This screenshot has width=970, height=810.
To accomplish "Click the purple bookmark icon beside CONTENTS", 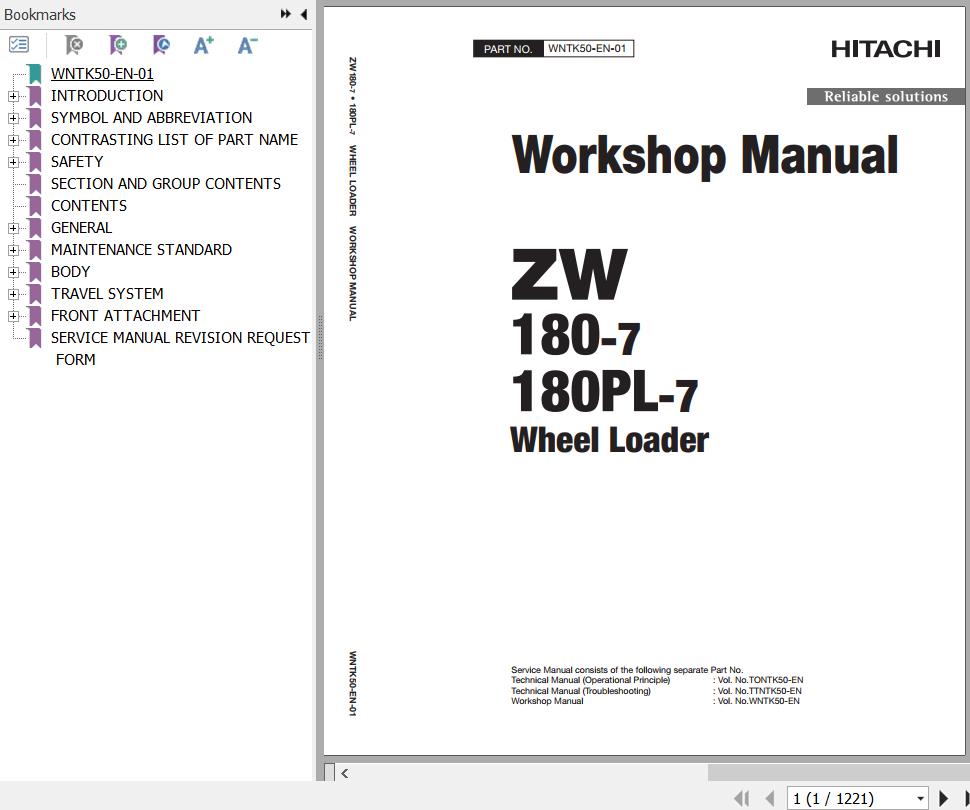I will tap(35, 206).
